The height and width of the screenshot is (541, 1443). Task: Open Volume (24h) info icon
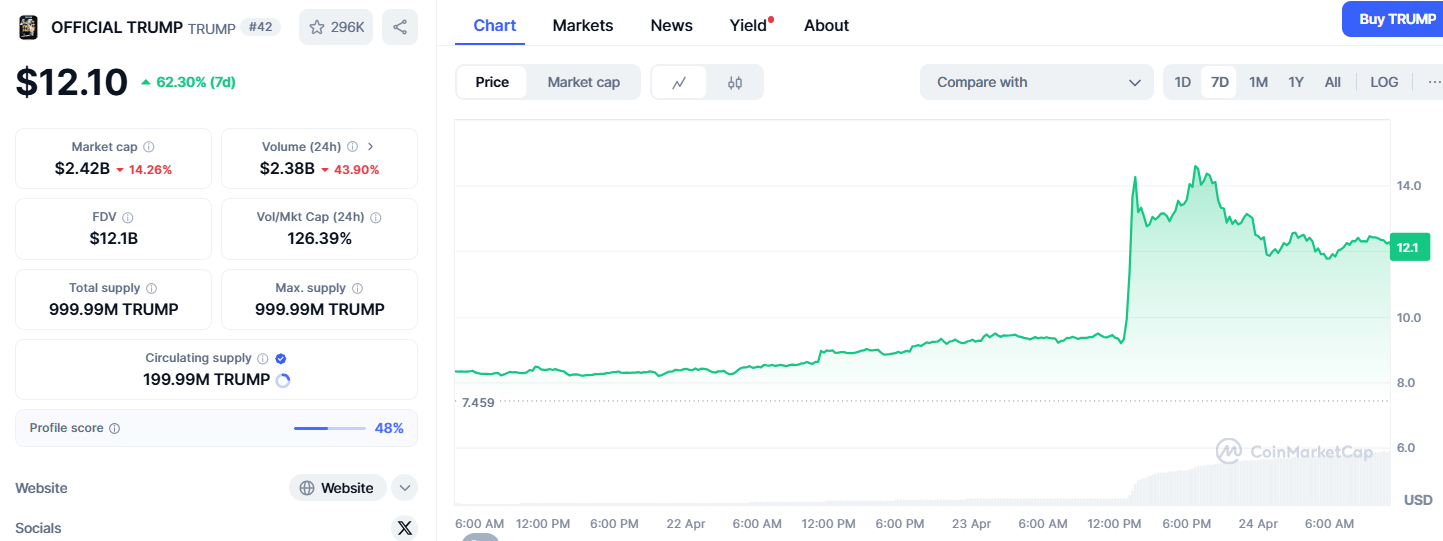click(x=352, y=147)
